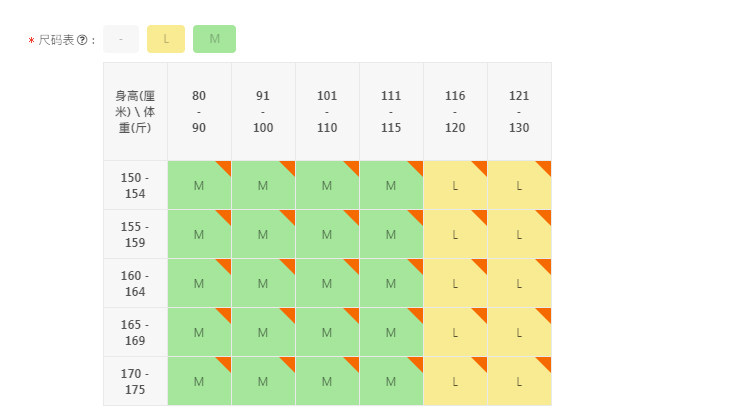This screenshot has width=750, height=420.
Task: Select the gray dash size swatch
Action: click(121, 39)
